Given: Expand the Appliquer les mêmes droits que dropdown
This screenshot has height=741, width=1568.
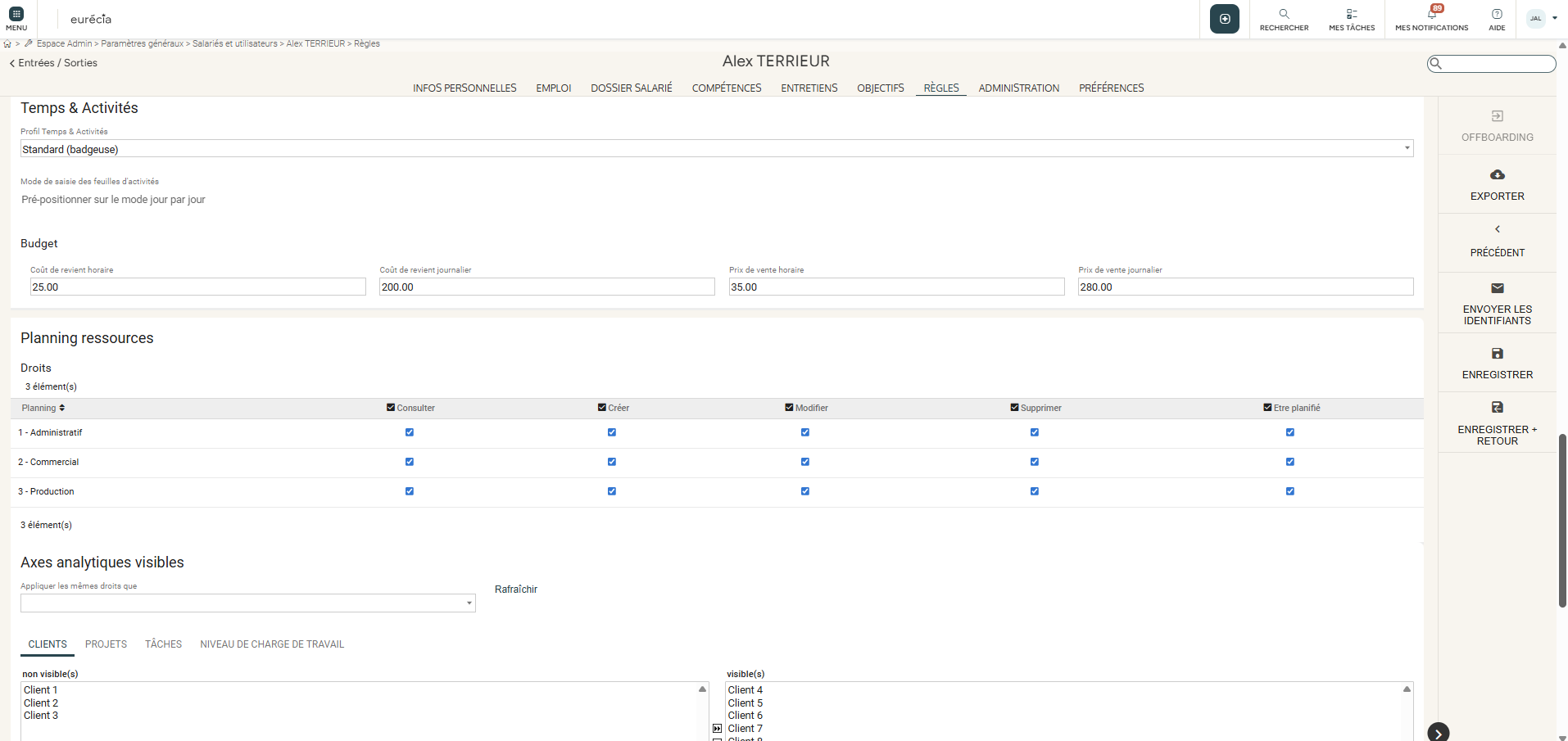Looking at the screenshot, I should (x=247, y=603).
